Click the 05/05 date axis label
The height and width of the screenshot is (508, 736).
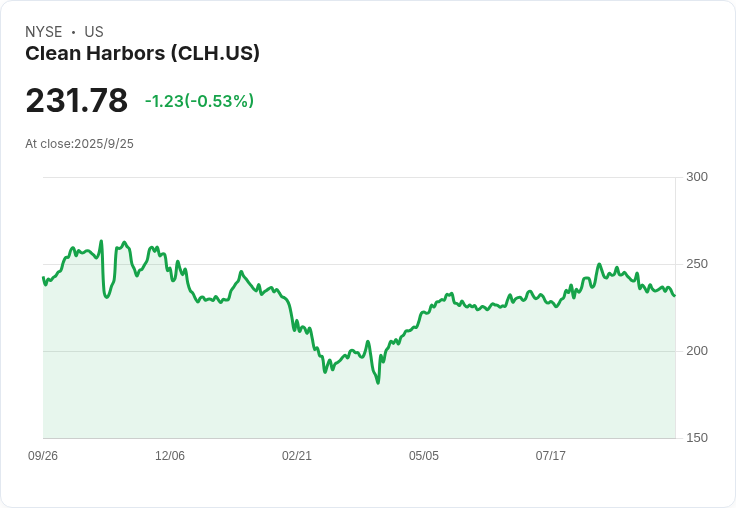point(424,456)
